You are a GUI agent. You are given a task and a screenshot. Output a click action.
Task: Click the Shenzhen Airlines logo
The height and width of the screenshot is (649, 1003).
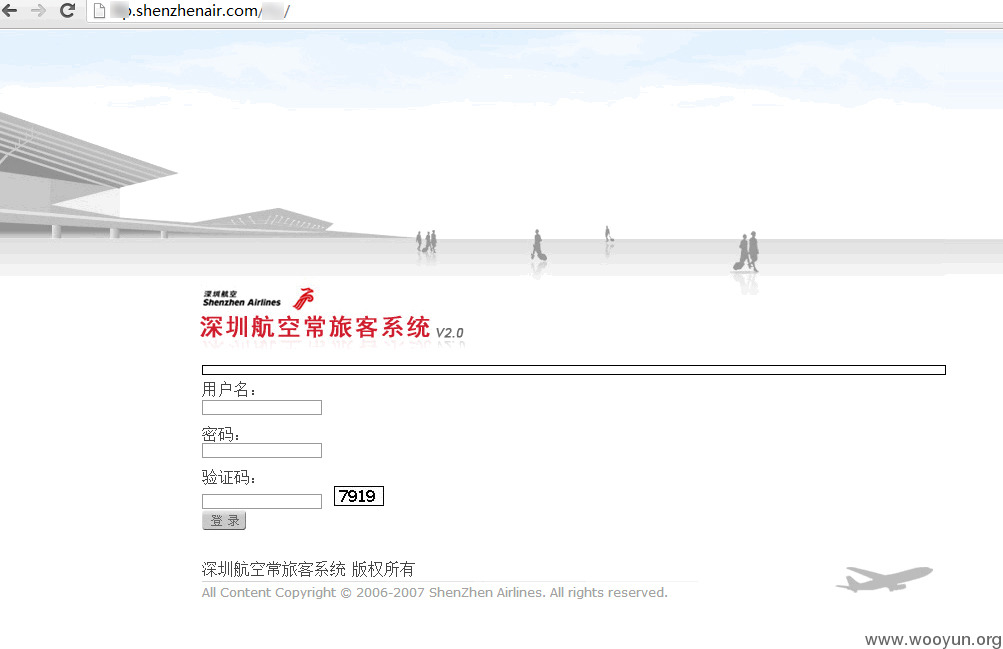tap(258, 299)
